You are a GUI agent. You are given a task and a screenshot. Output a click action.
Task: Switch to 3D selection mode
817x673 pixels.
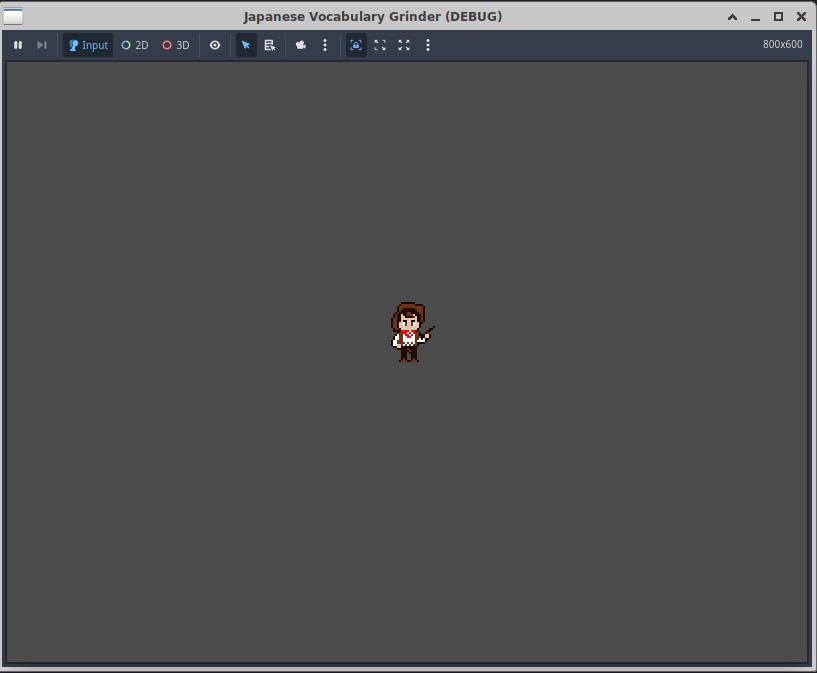click(x=176, y=45)
